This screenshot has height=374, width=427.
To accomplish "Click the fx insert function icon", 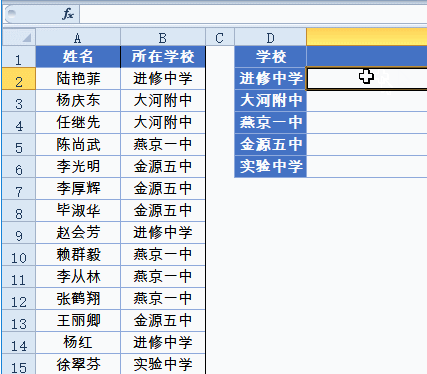I will point(68,14).
